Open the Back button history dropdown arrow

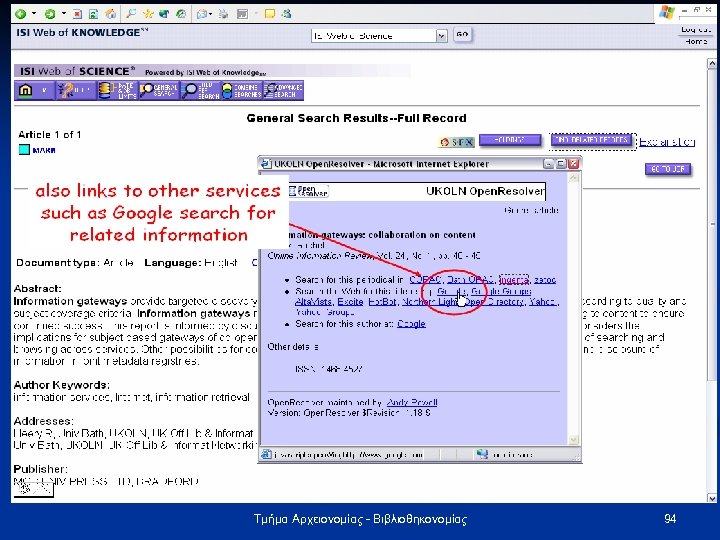[x=34, y=14]
